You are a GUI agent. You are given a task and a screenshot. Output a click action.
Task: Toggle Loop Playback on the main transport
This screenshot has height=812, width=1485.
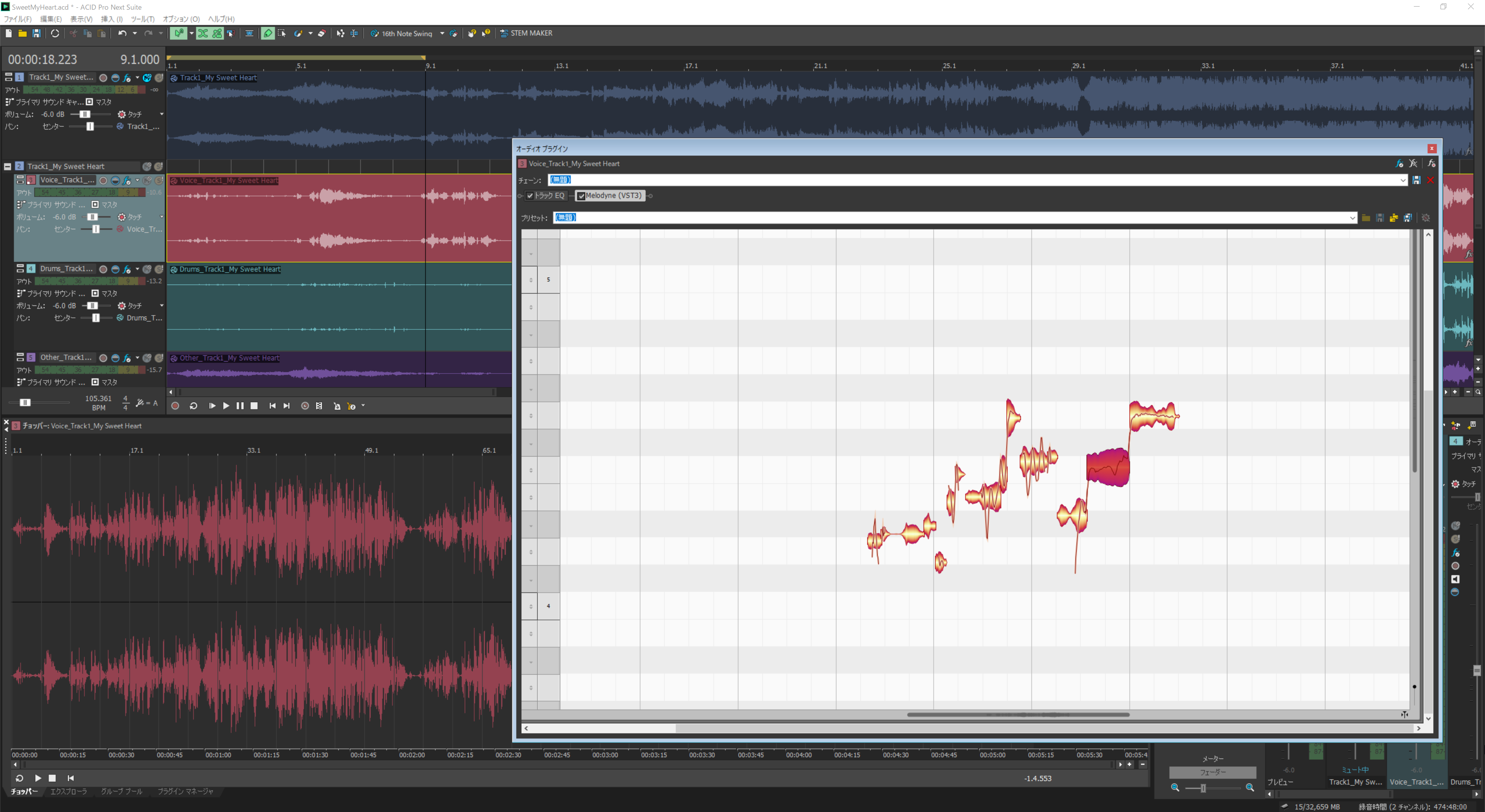click(x=194, y=406)
